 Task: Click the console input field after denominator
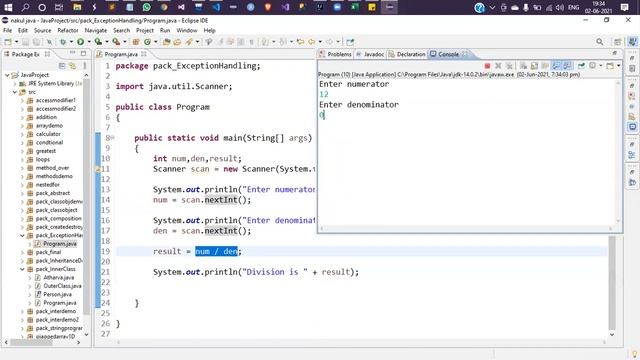tap(322, 115)
